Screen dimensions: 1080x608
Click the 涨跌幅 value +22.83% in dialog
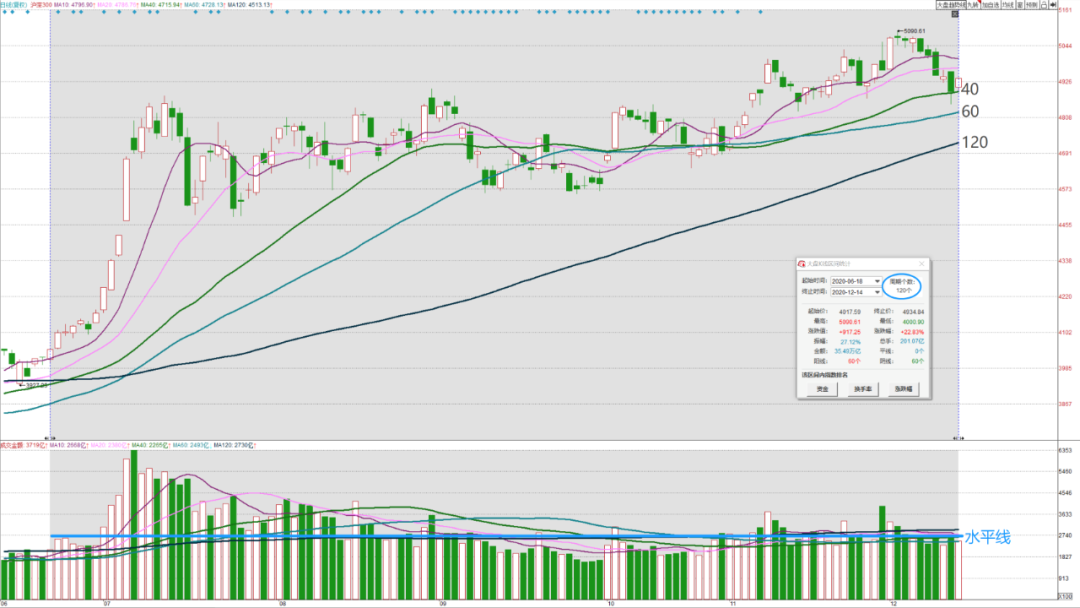[912, 331]
